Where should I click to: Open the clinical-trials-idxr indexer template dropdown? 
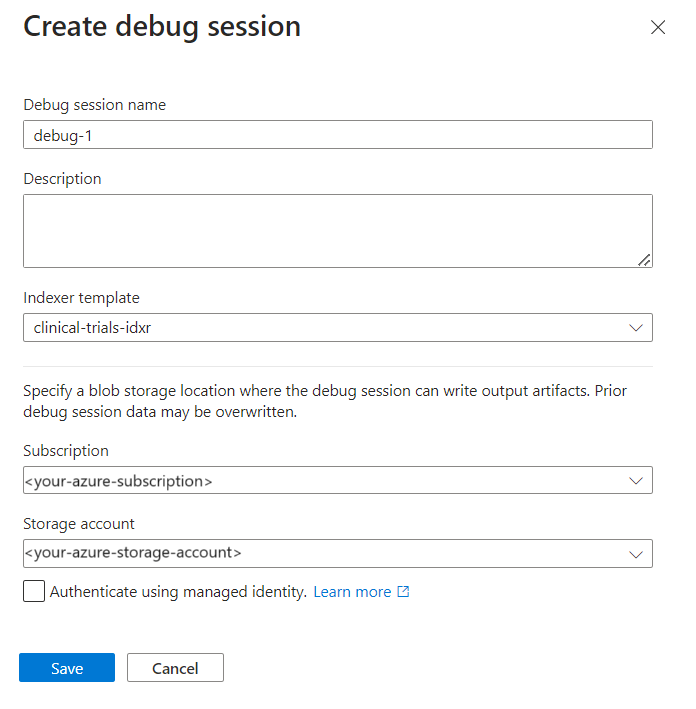click(338, 327)
